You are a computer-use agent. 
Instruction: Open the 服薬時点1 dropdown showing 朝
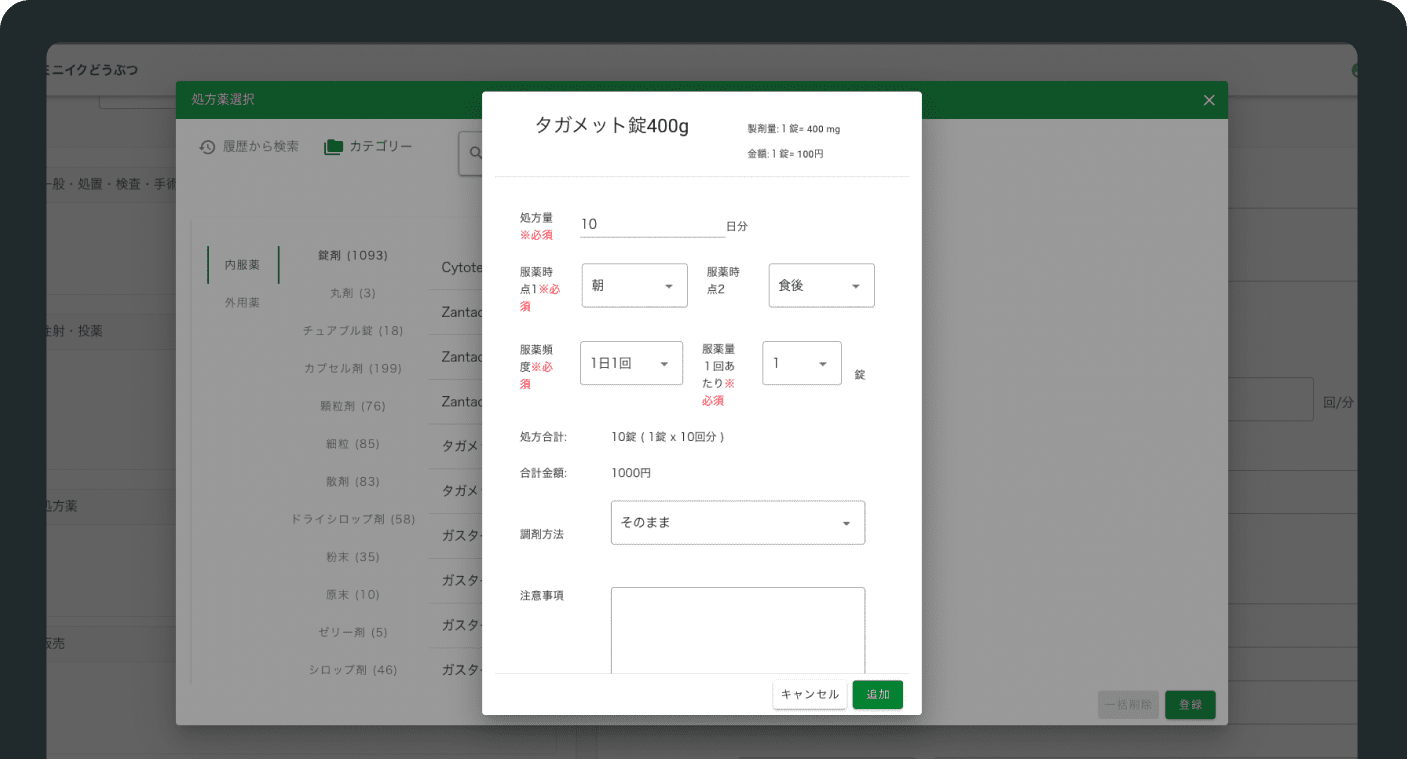pos(634,285)
